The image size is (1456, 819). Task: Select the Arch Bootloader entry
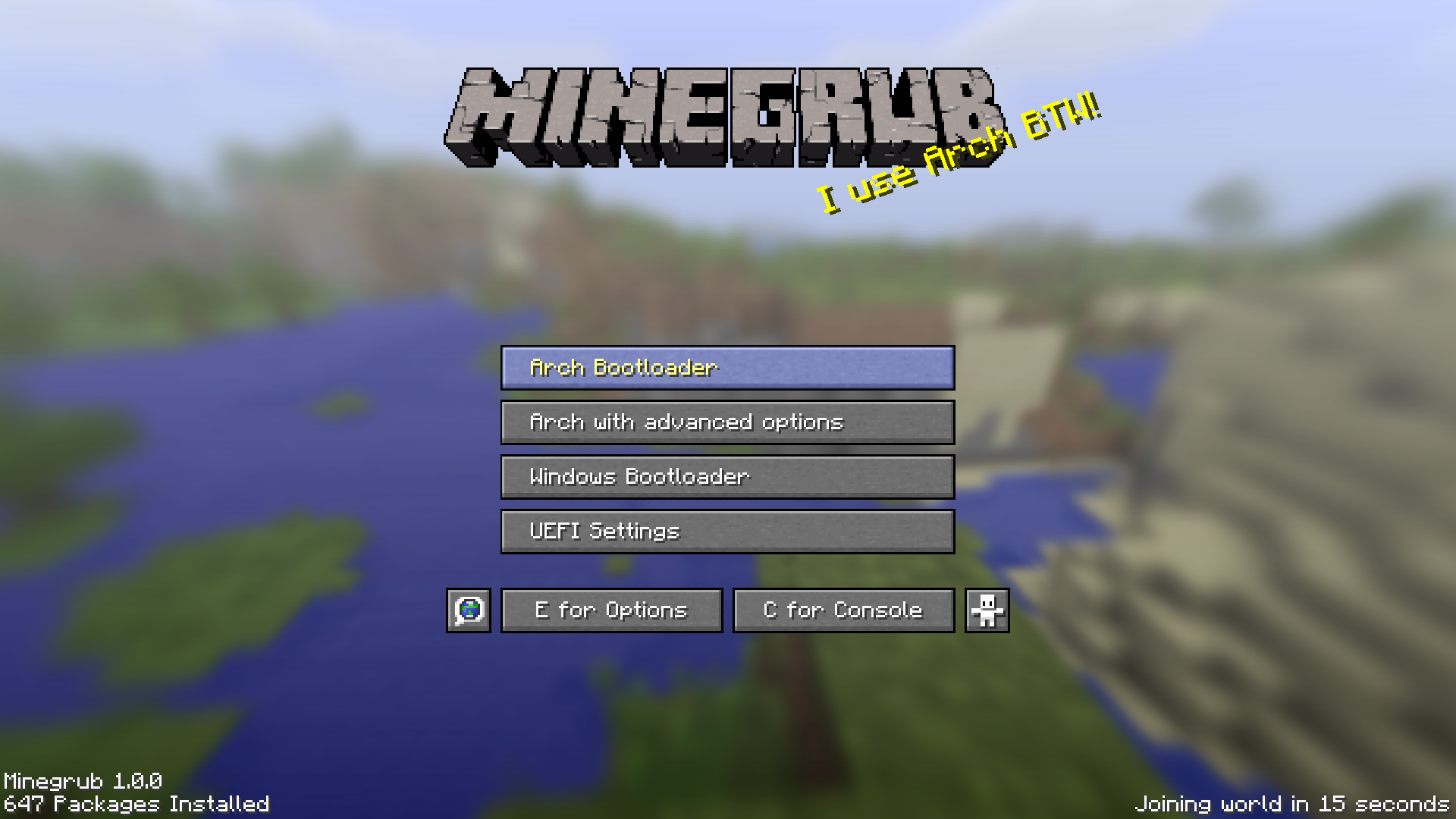tap(728, 368)
